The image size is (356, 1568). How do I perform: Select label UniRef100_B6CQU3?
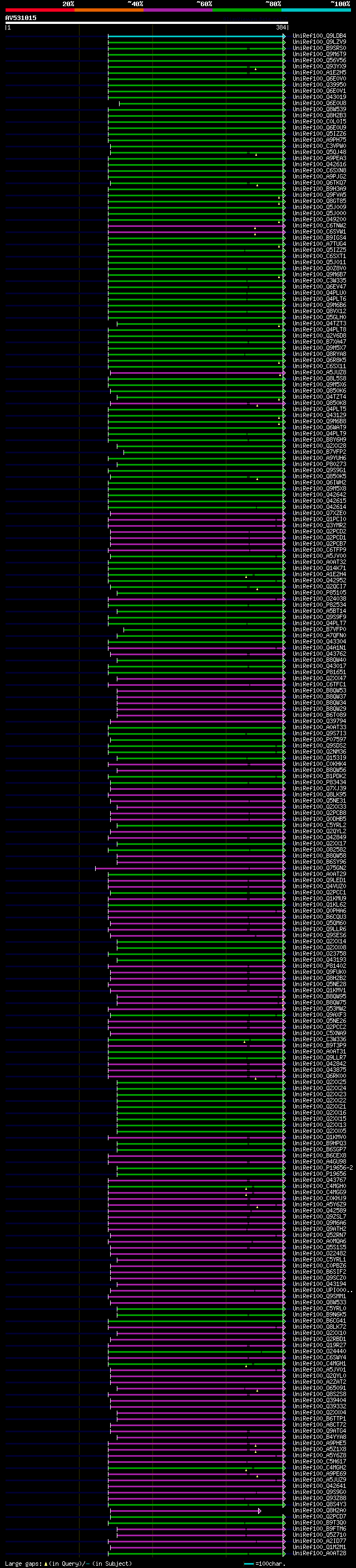tap(319, 917)
